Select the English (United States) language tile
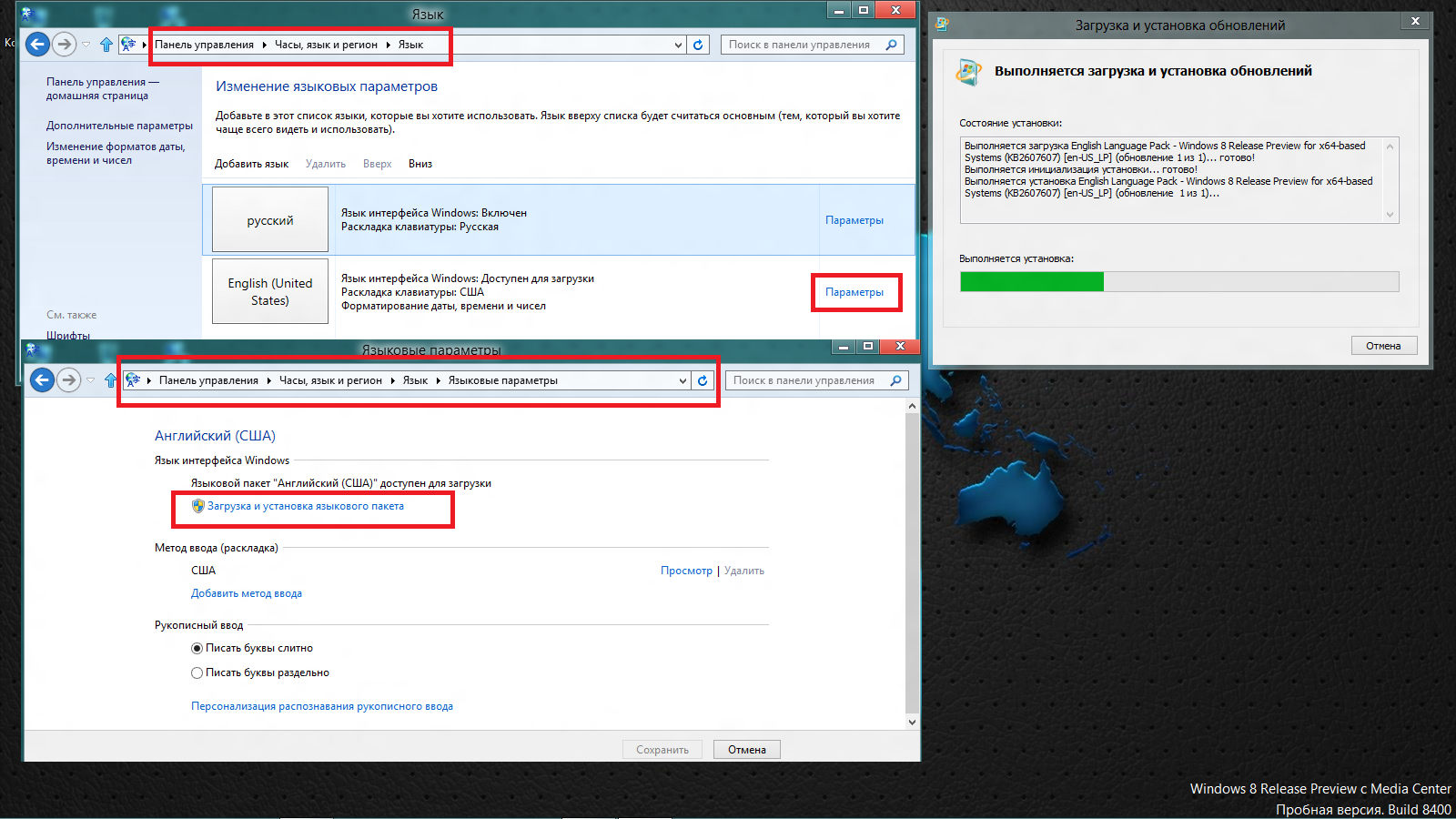 click(x=270, y=291)
